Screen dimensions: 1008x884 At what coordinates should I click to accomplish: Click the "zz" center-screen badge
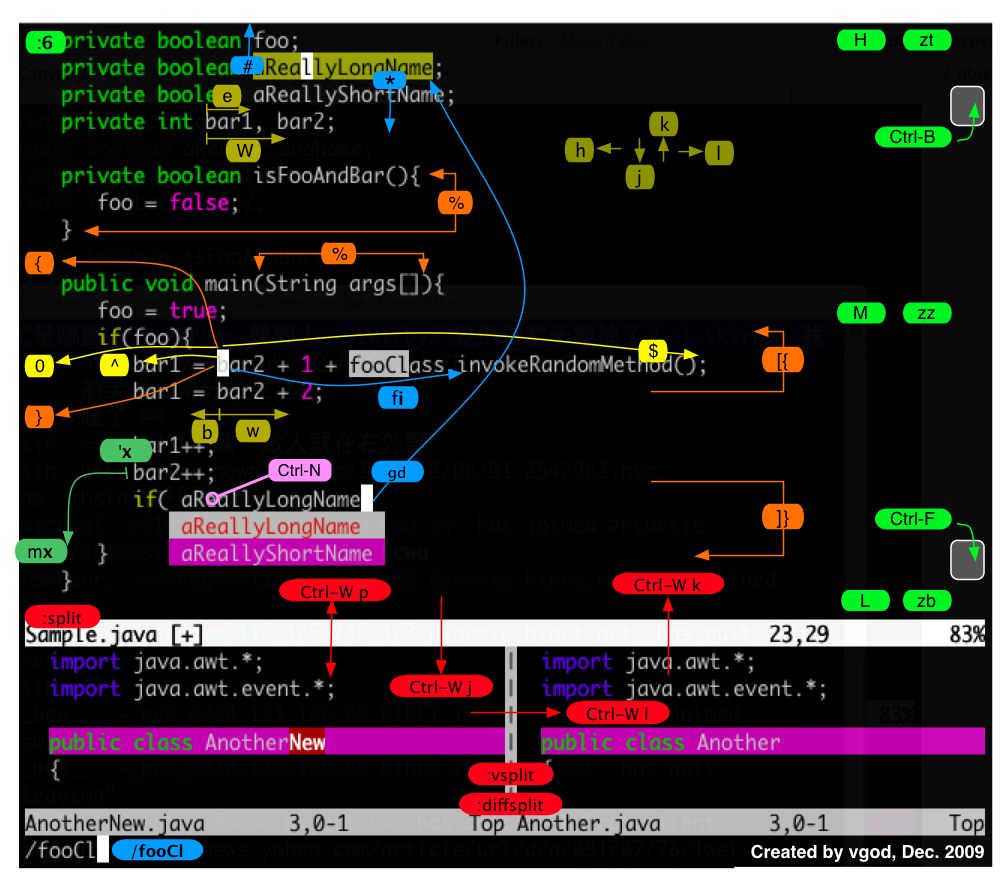coord(927,313)
